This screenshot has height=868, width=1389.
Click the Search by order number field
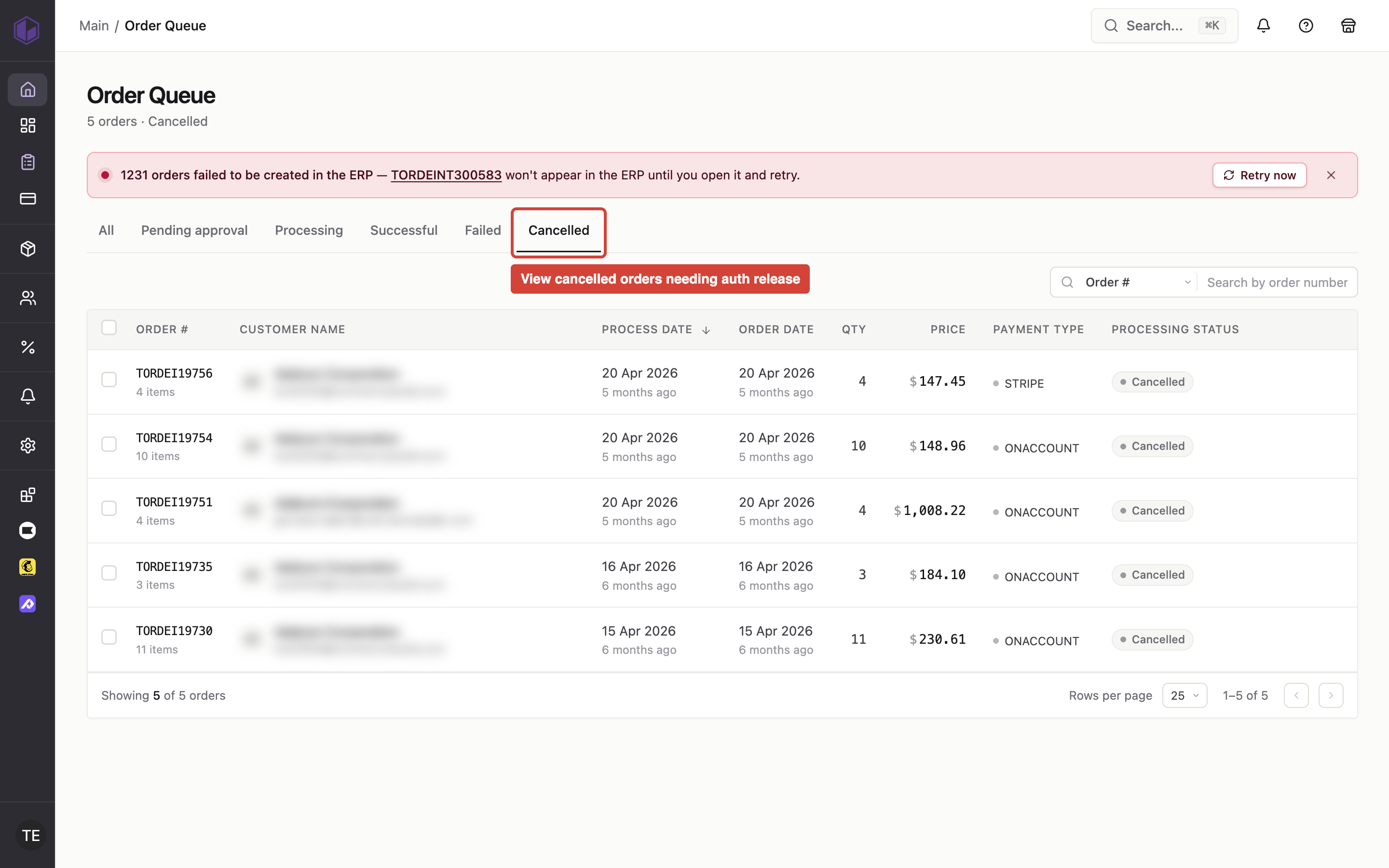tap(1277, 283)
